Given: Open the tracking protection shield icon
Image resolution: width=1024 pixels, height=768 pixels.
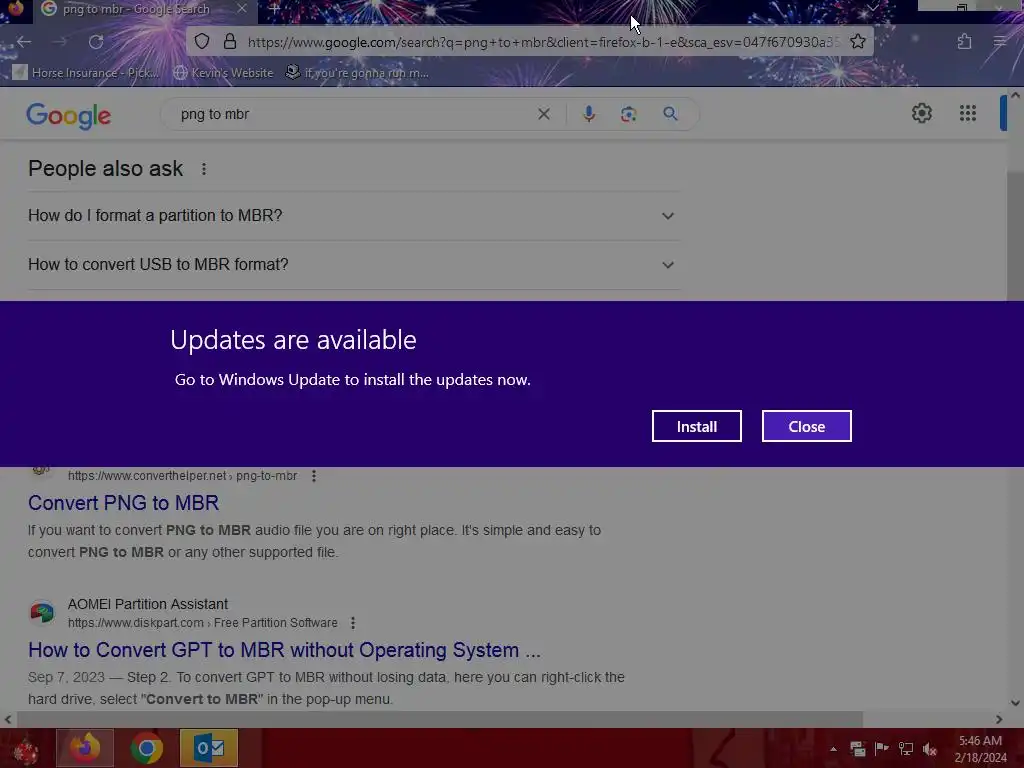Looking at the screenshot, I should (202, 42).
